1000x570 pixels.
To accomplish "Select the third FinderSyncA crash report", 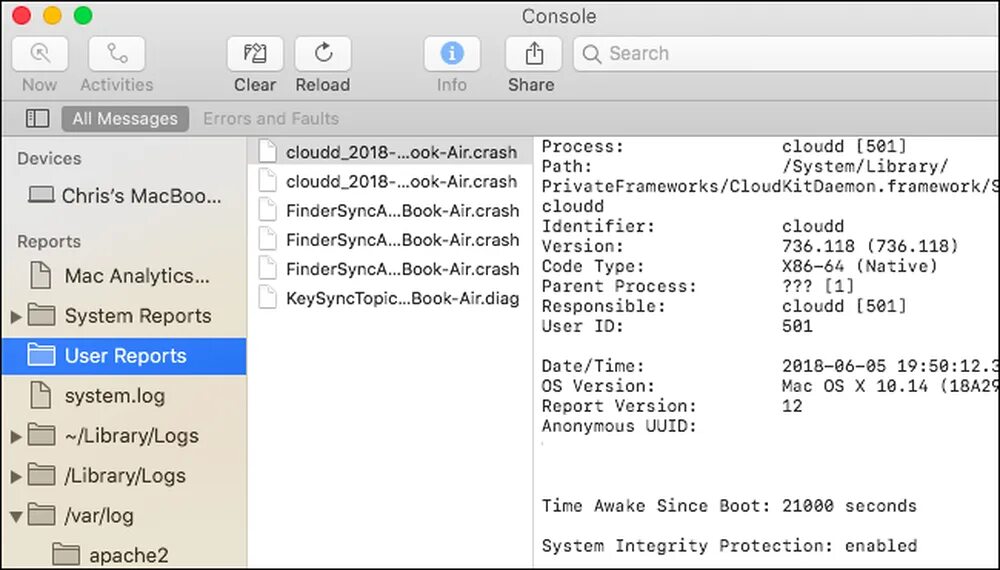I will point(390,269).
